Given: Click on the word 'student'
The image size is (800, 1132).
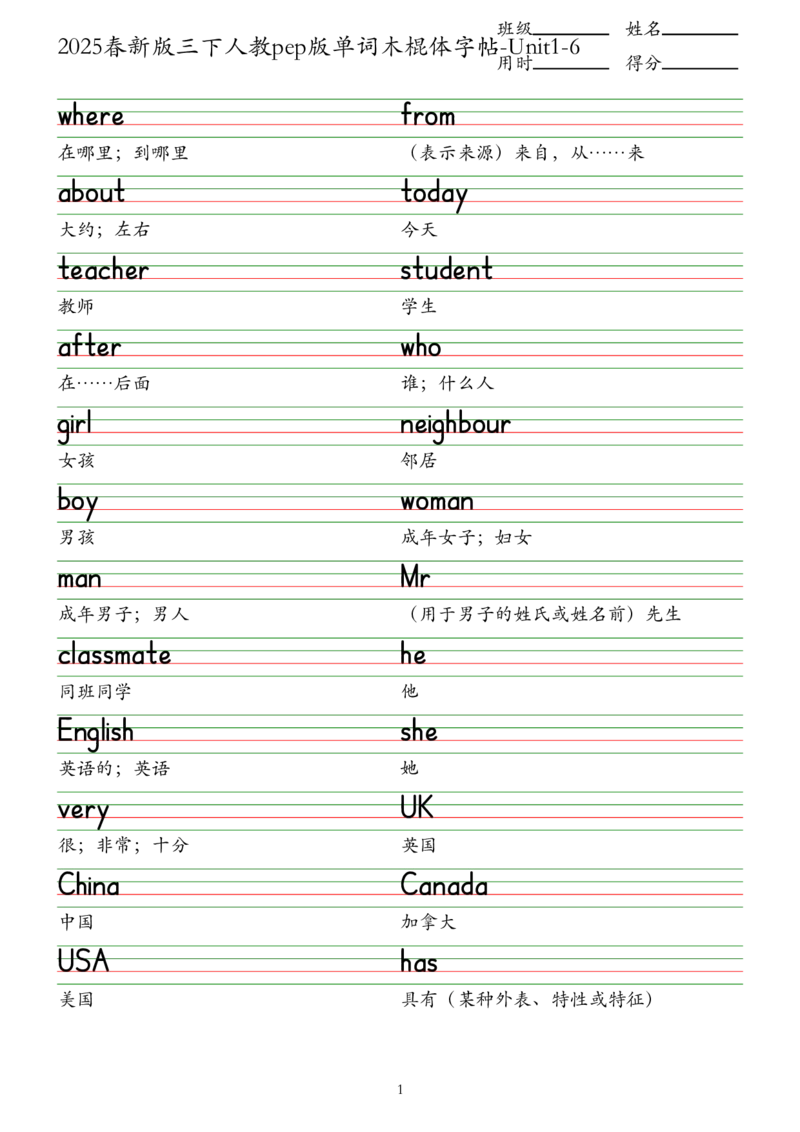Looking at the screenshot, I should click(x=447, y=271).
